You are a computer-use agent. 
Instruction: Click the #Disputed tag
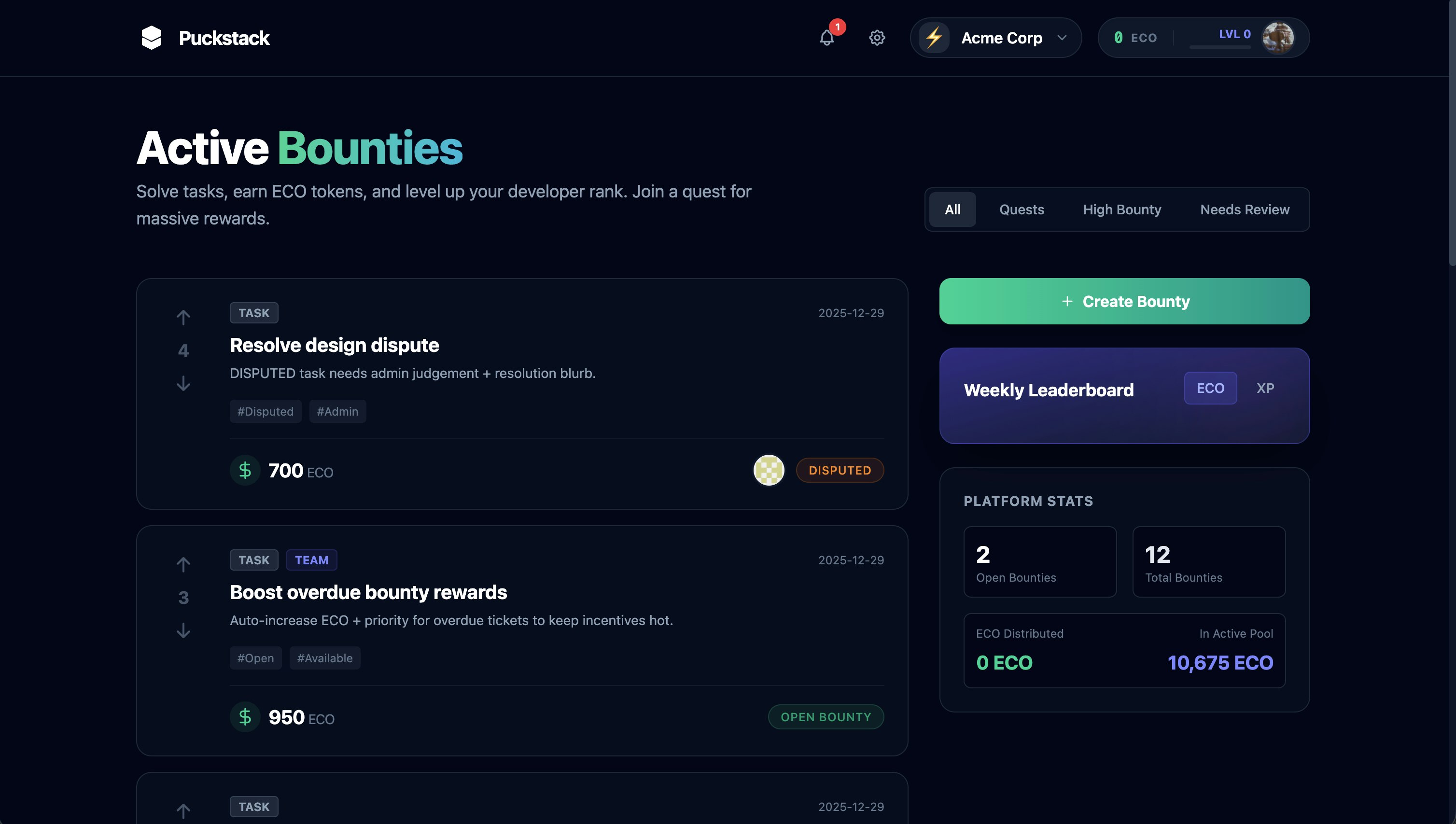(x=266, y=411)
